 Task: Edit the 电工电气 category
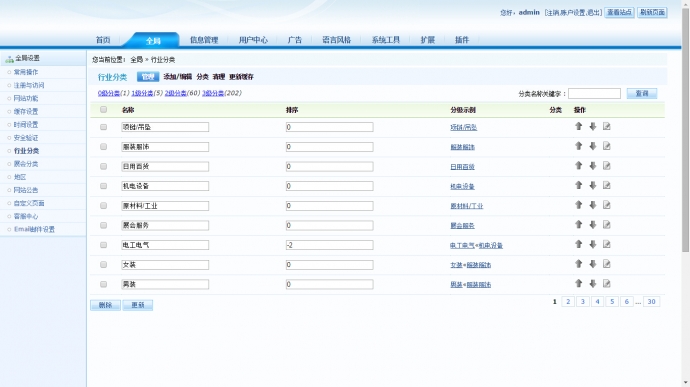pos(607,244)
